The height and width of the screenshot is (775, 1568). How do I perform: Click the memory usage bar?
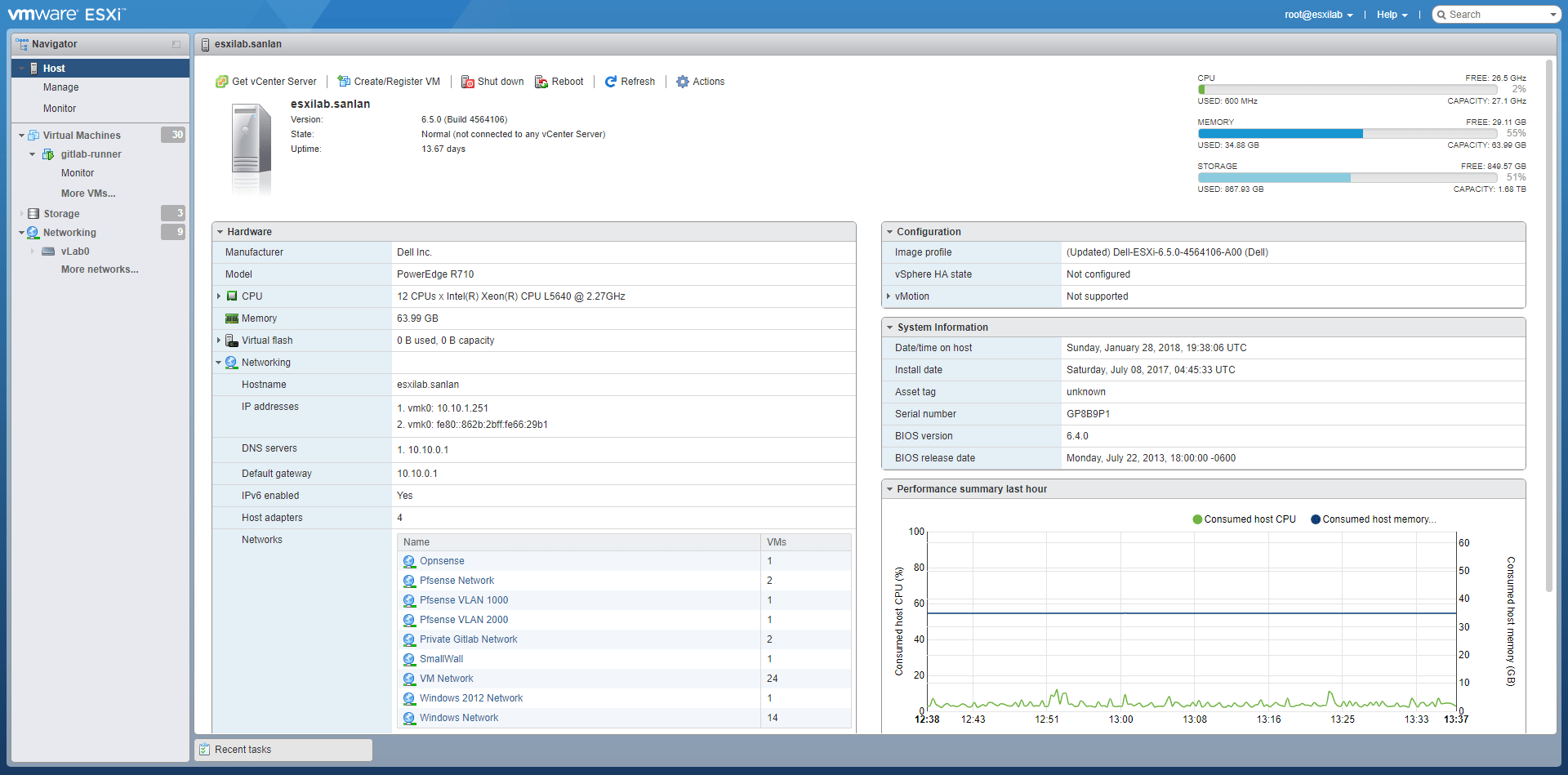click(x=1347, y=133)
